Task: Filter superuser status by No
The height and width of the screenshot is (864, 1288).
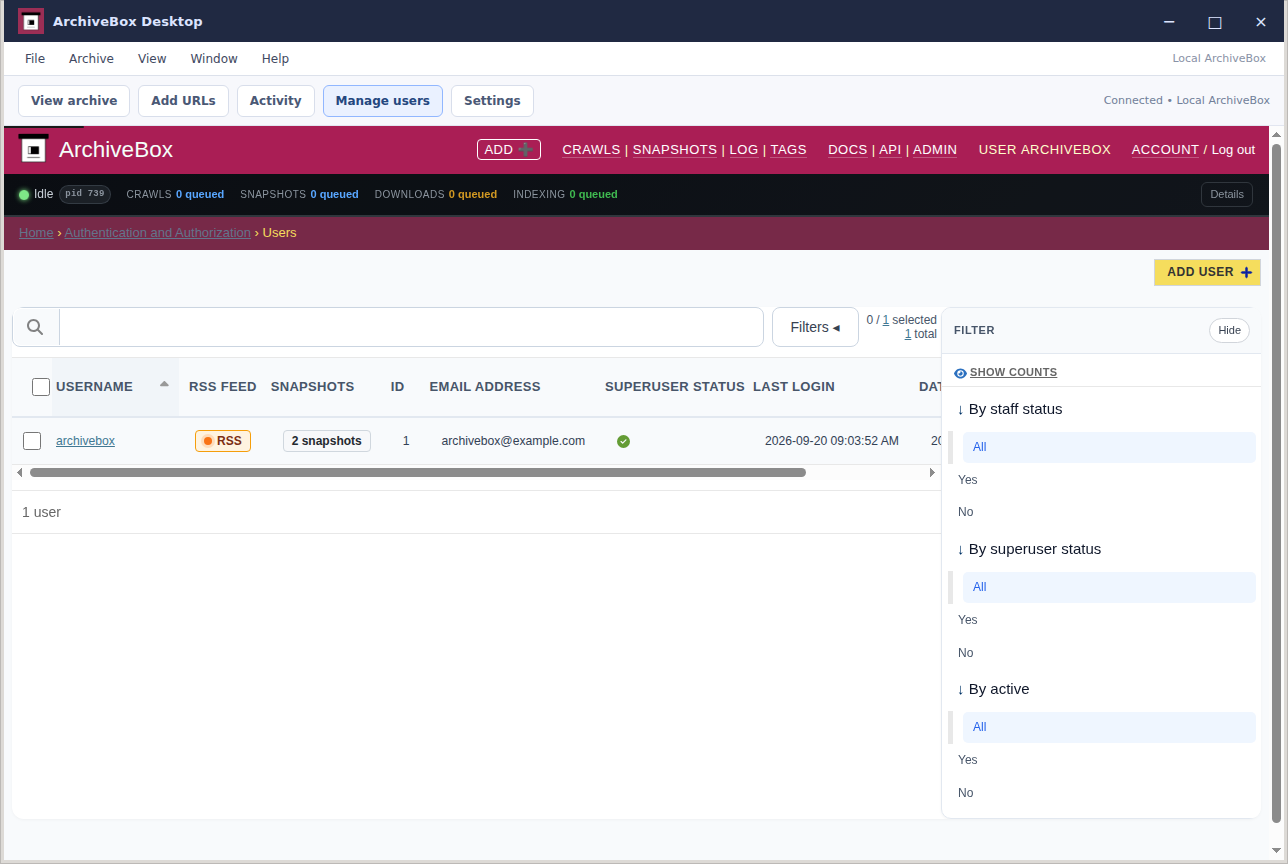Action: [x=965, y=653]
